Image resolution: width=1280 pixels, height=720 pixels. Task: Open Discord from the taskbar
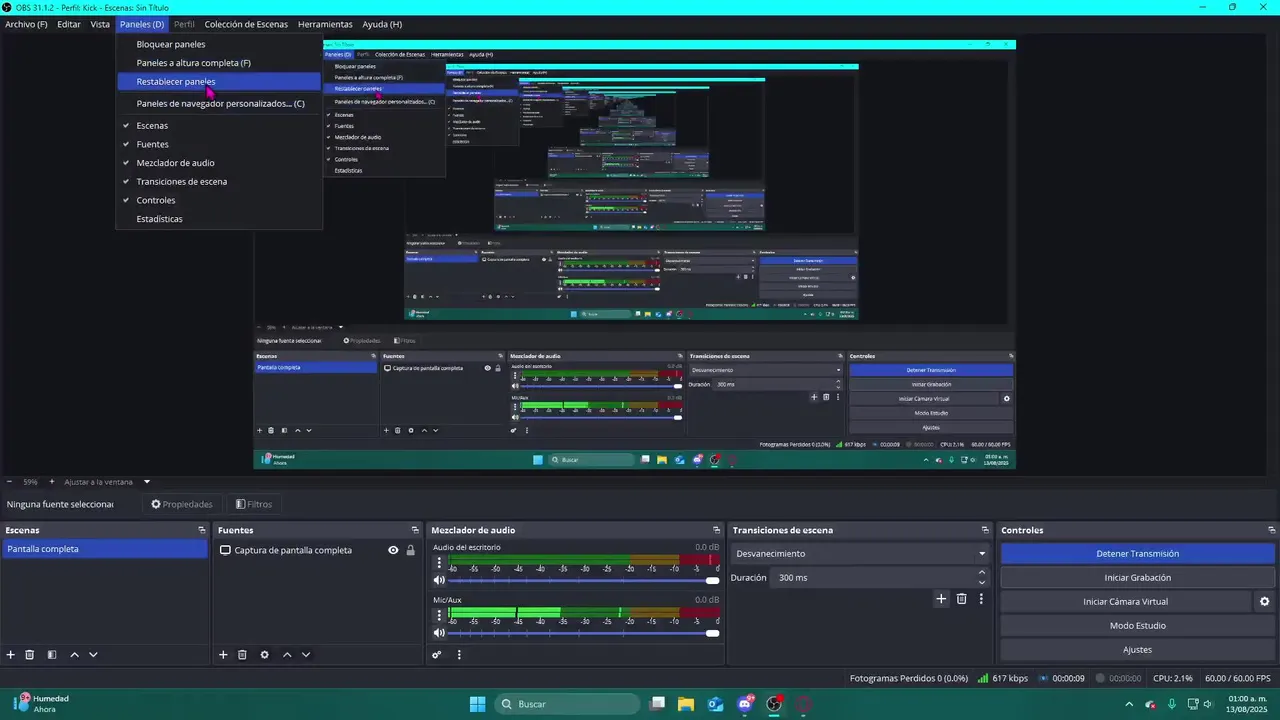coord(745,704)
